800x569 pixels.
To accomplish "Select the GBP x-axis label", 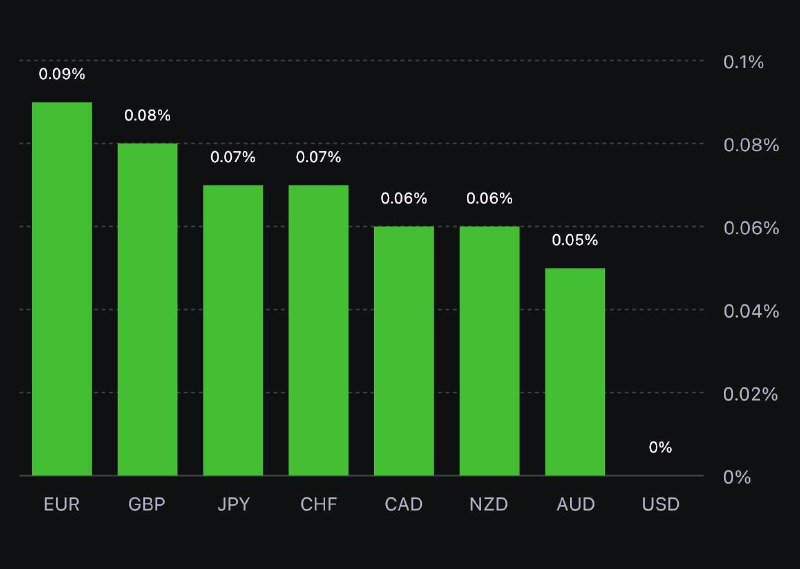I will pyautogui.click(x=147, y=504).
